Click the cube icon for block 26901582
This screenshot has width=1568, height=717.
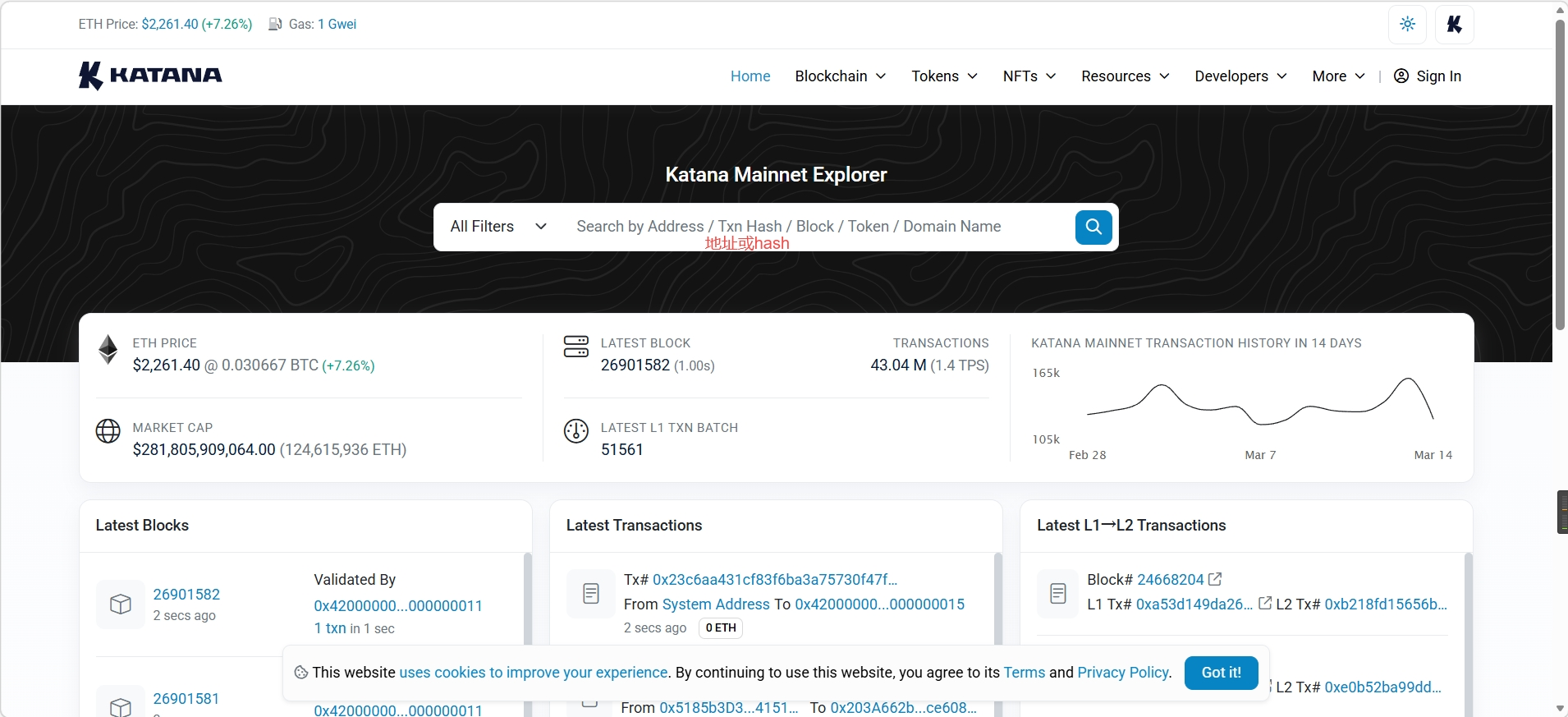121,604
